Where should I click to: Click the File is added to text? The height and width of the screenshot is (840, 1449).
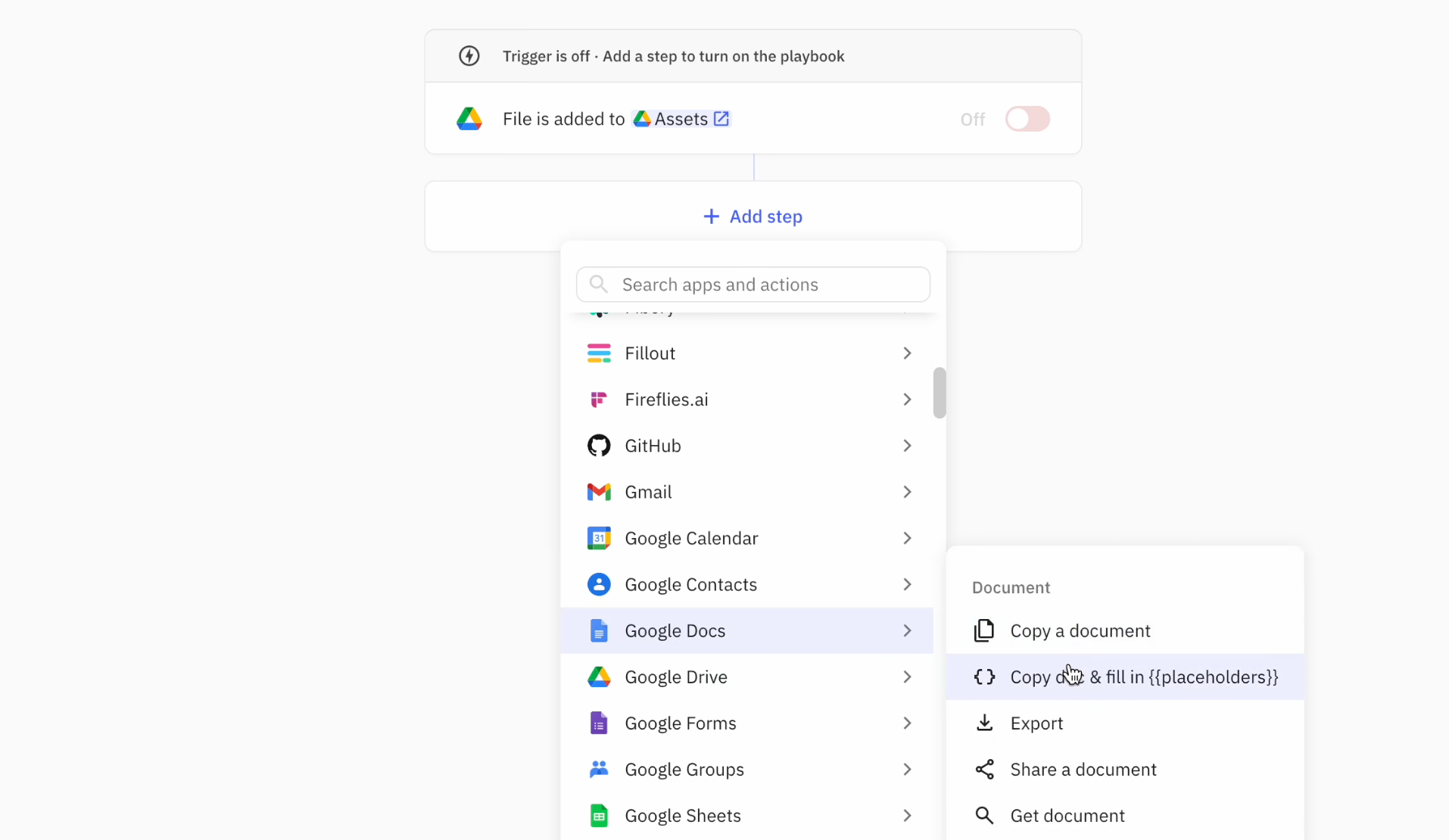[563, 119]
